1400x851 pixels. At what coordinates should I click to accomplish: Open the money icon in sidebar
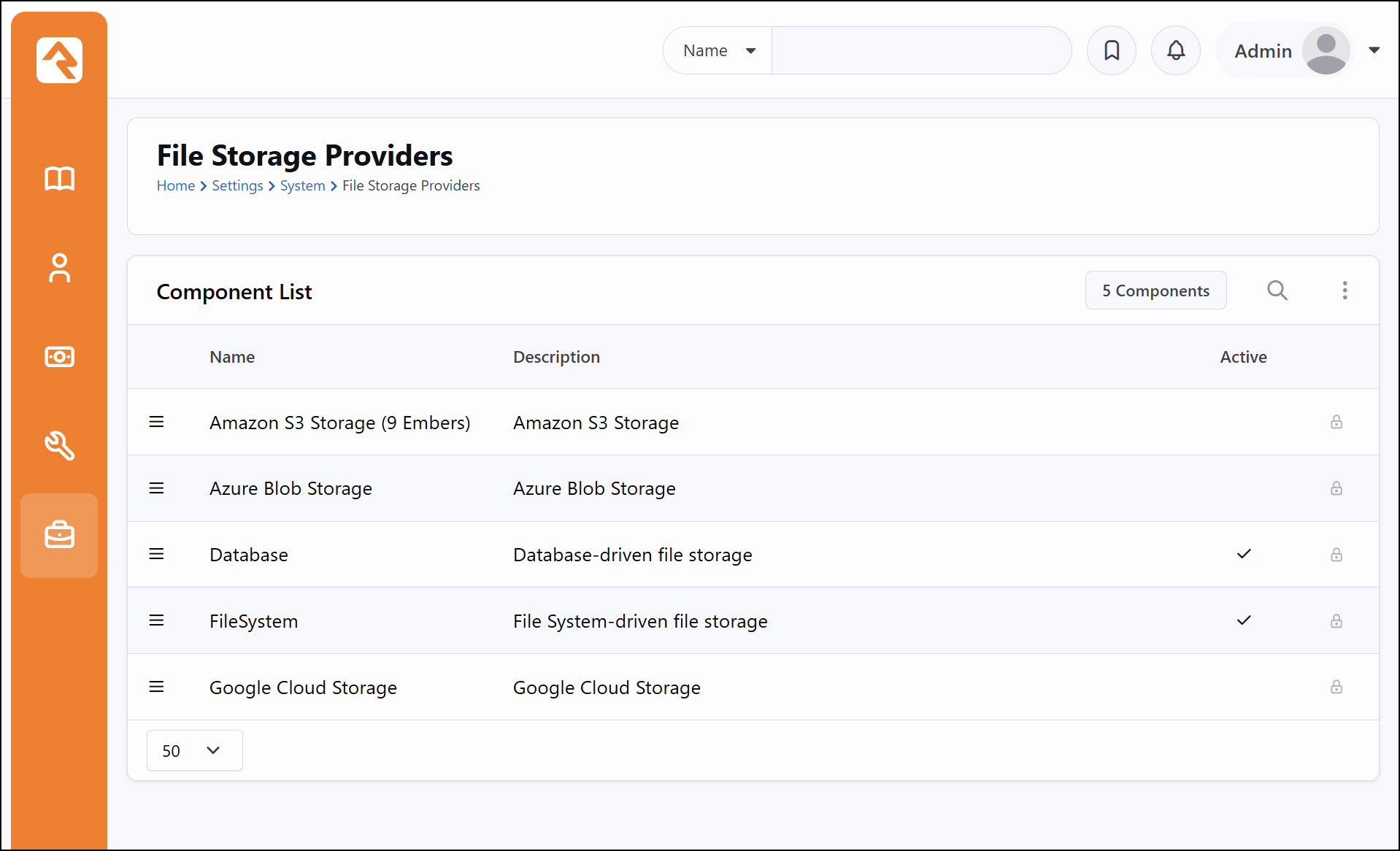[59, 357]
